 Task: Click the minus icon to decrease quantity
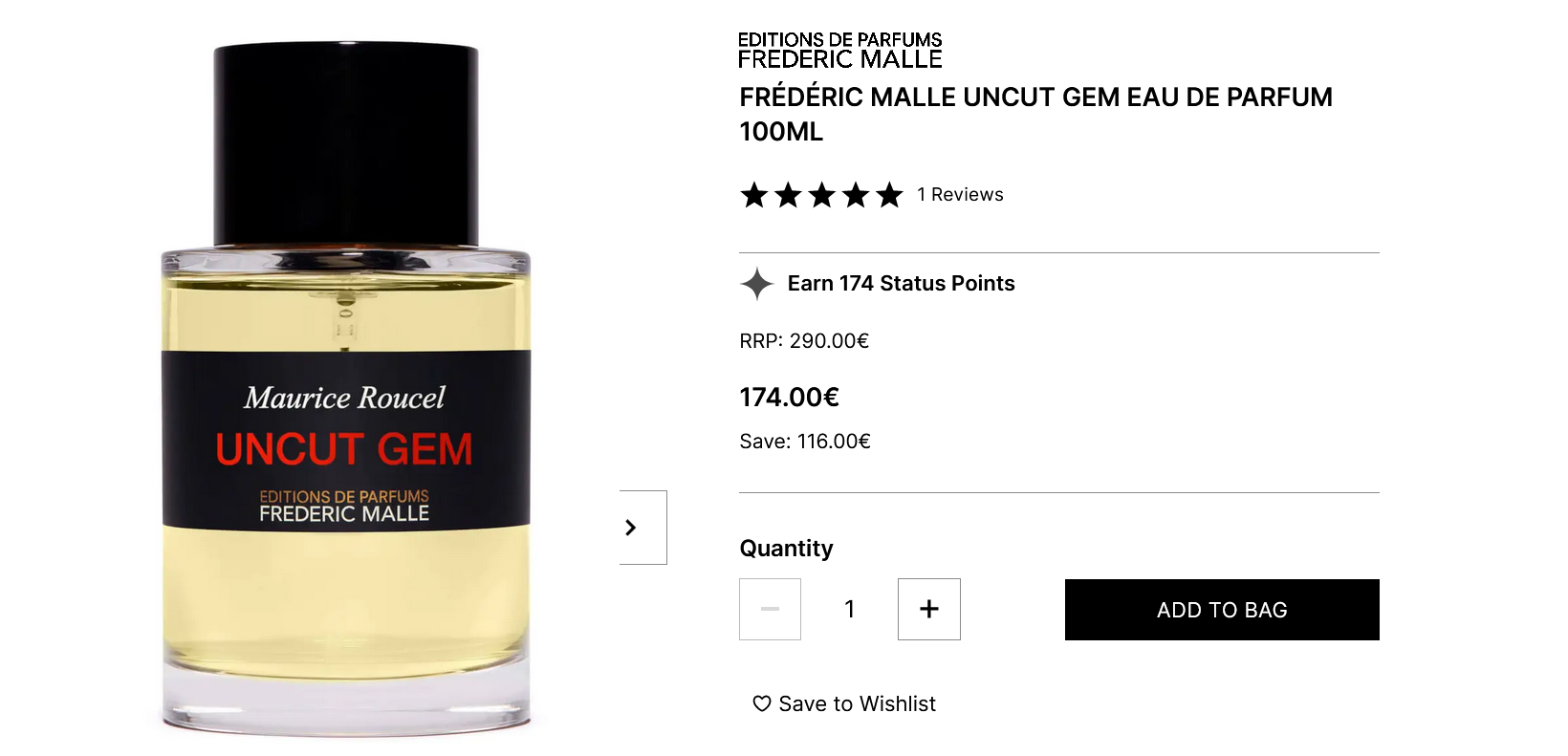770,609
